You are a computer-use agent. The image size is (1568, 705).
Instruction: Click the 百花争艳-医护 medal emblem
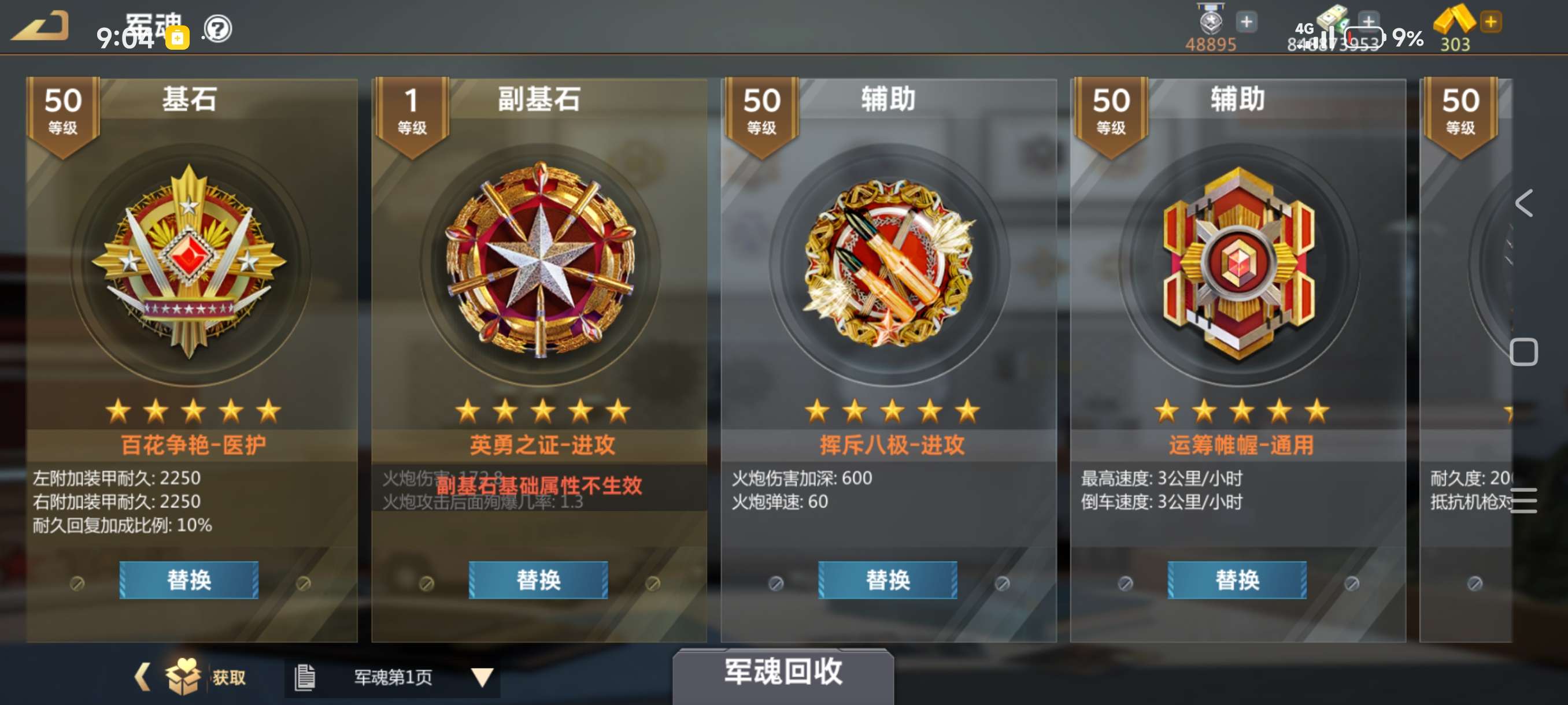[189, 262]
